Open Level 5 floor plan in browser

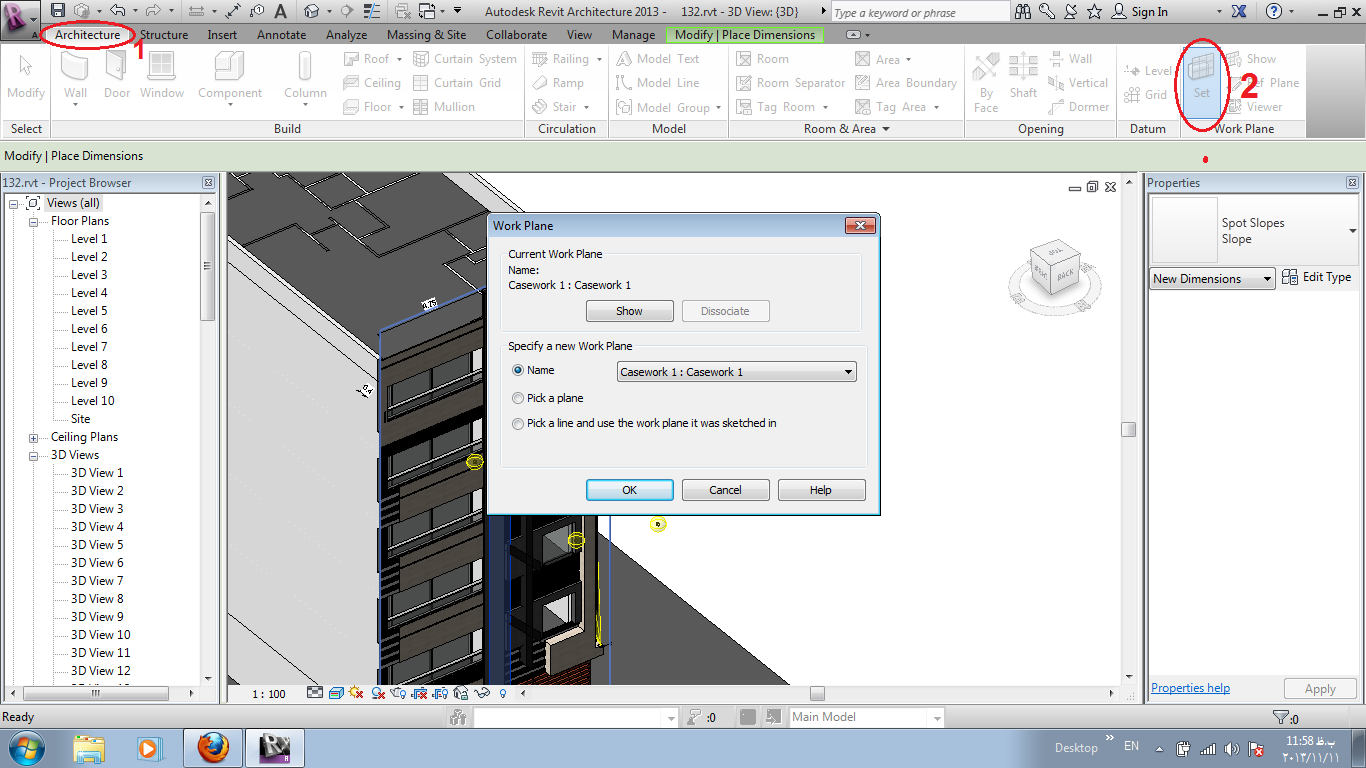coord(89,311)
